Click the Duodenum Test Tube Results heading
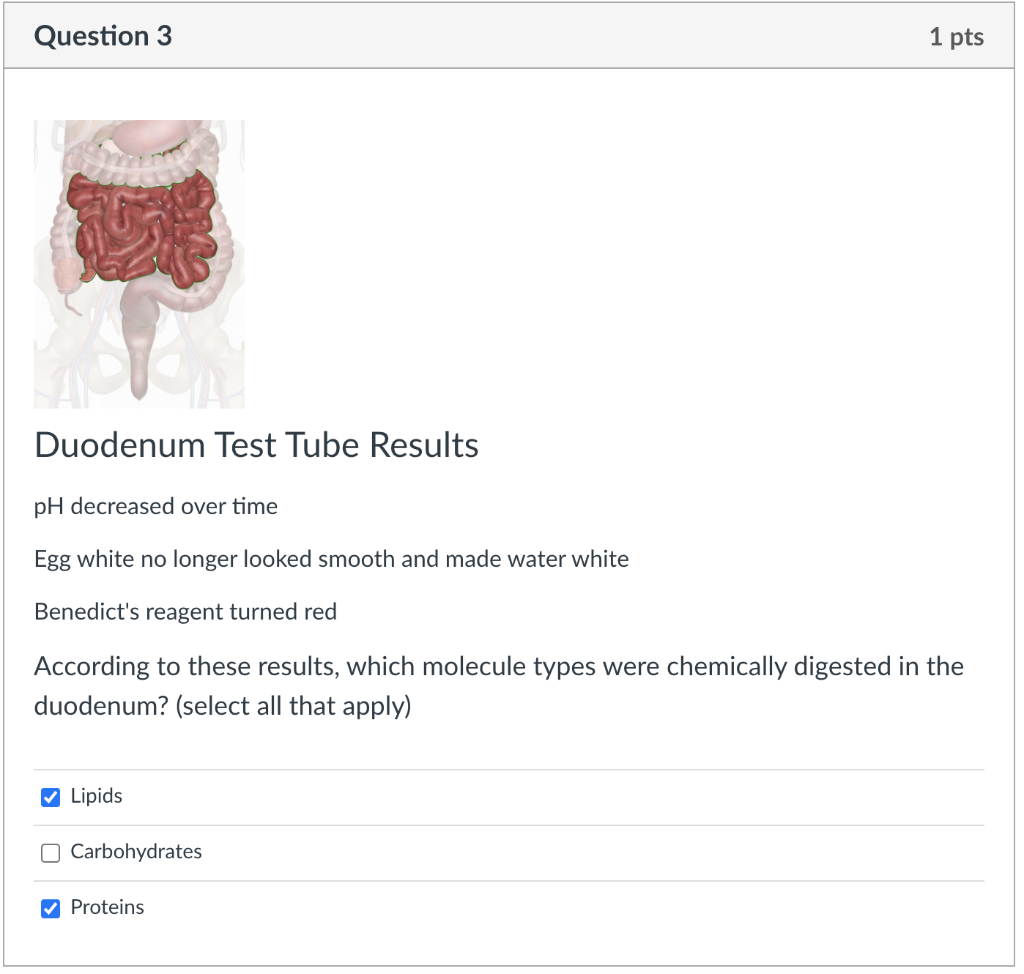This screenshot has height=974, width=1024. 256,445
